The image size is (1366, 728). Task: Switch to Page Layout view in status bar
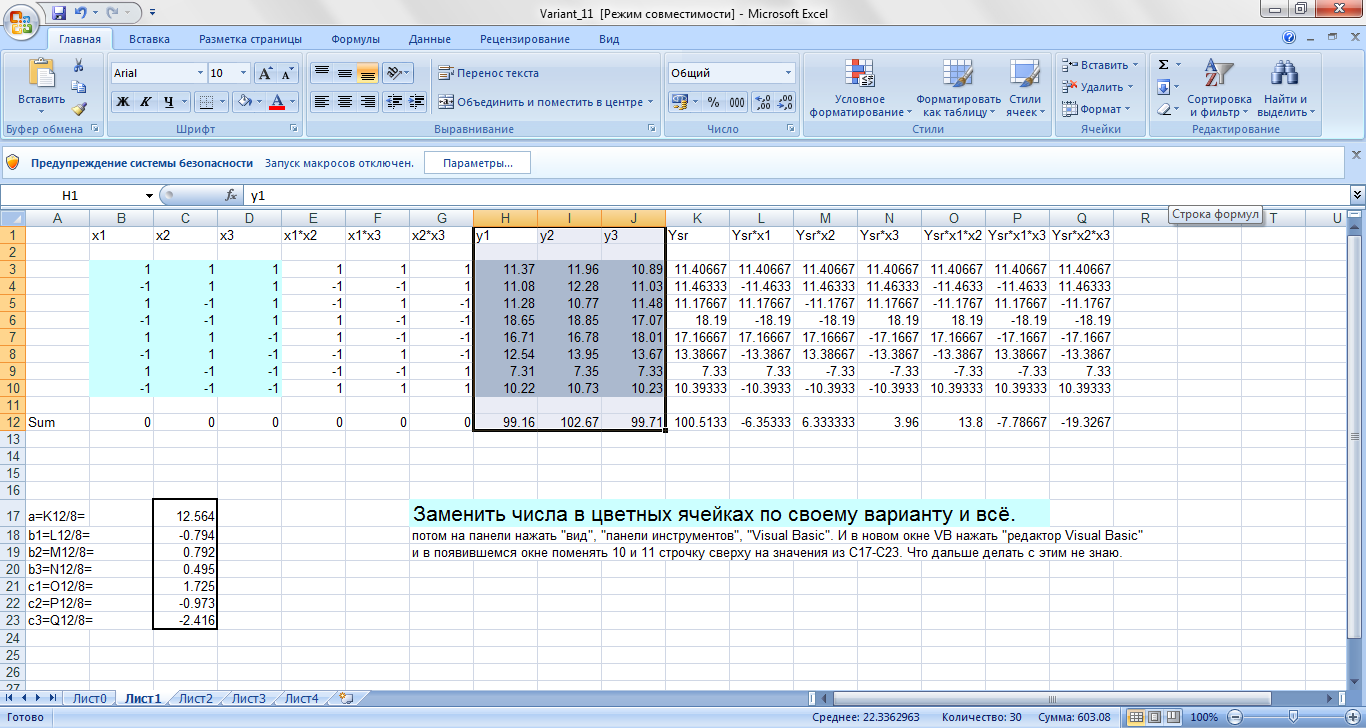[x=1154, y=717]
